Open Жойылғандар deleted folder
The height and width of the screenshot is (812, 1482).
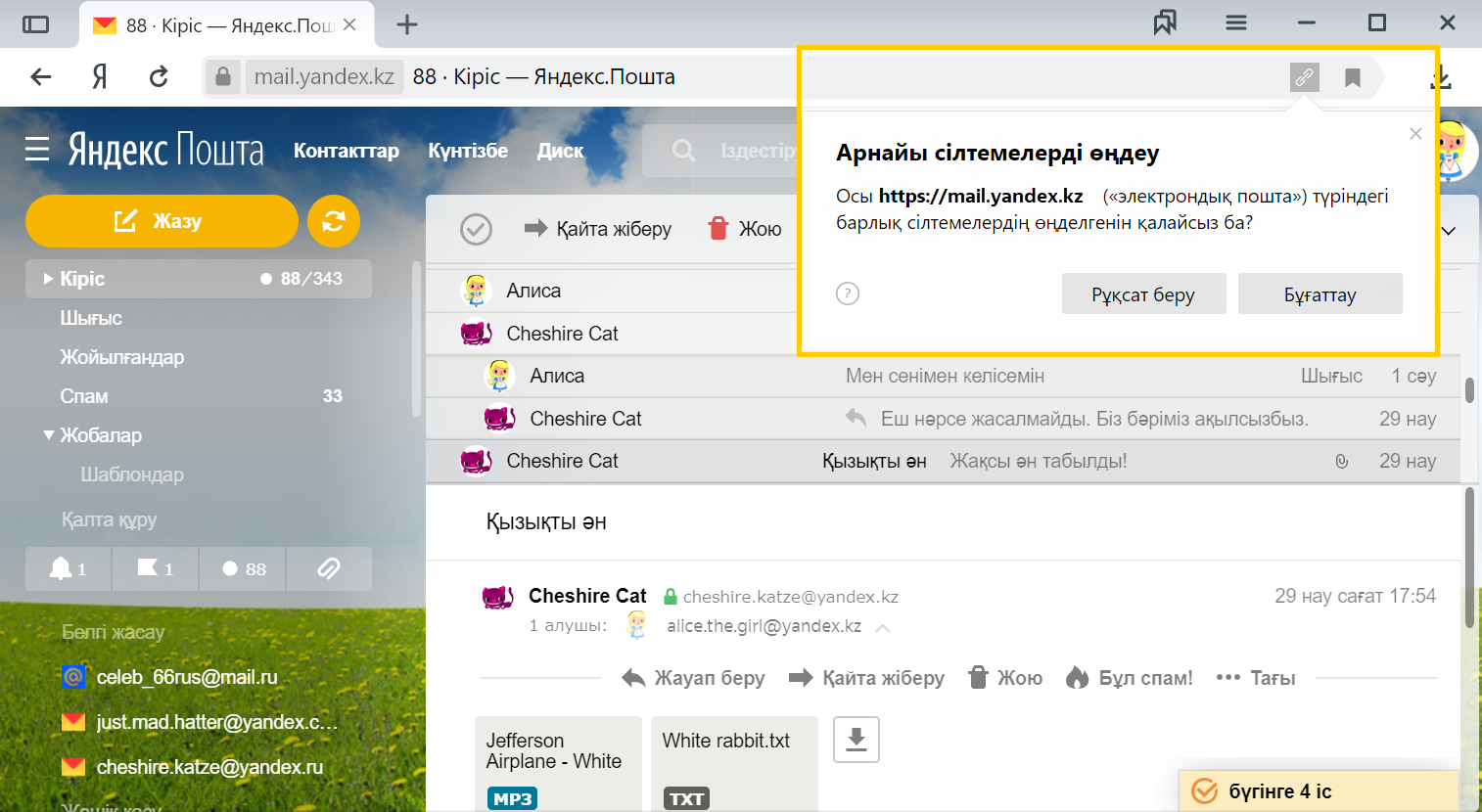tap(122, 357)
